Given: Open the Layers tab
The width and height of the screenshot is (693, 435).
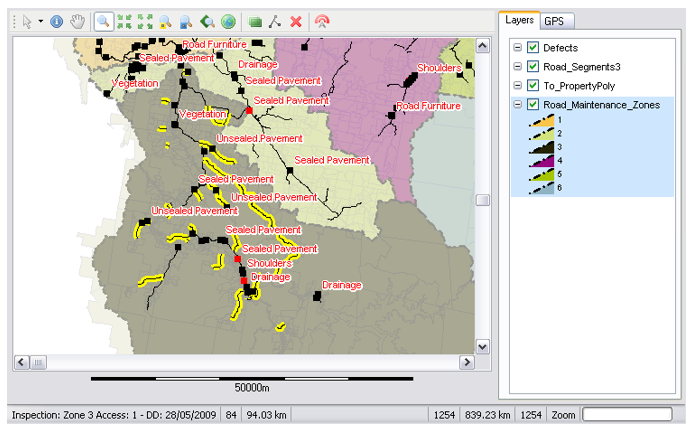Looking at the screenshot, I should tap(518, 20).
